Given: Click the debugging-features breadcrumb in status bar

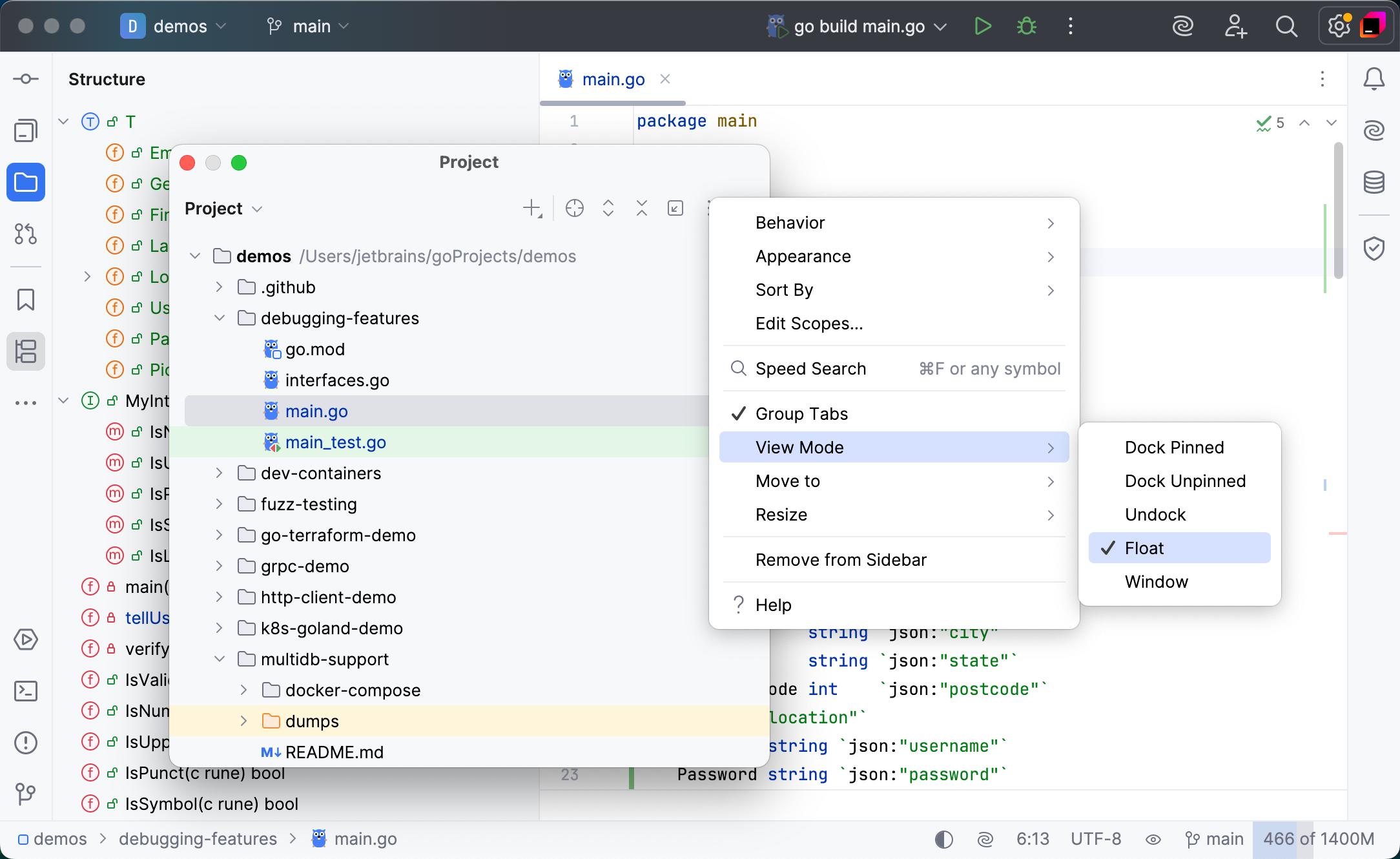Looking at the screenshot, I should (198, 839).
